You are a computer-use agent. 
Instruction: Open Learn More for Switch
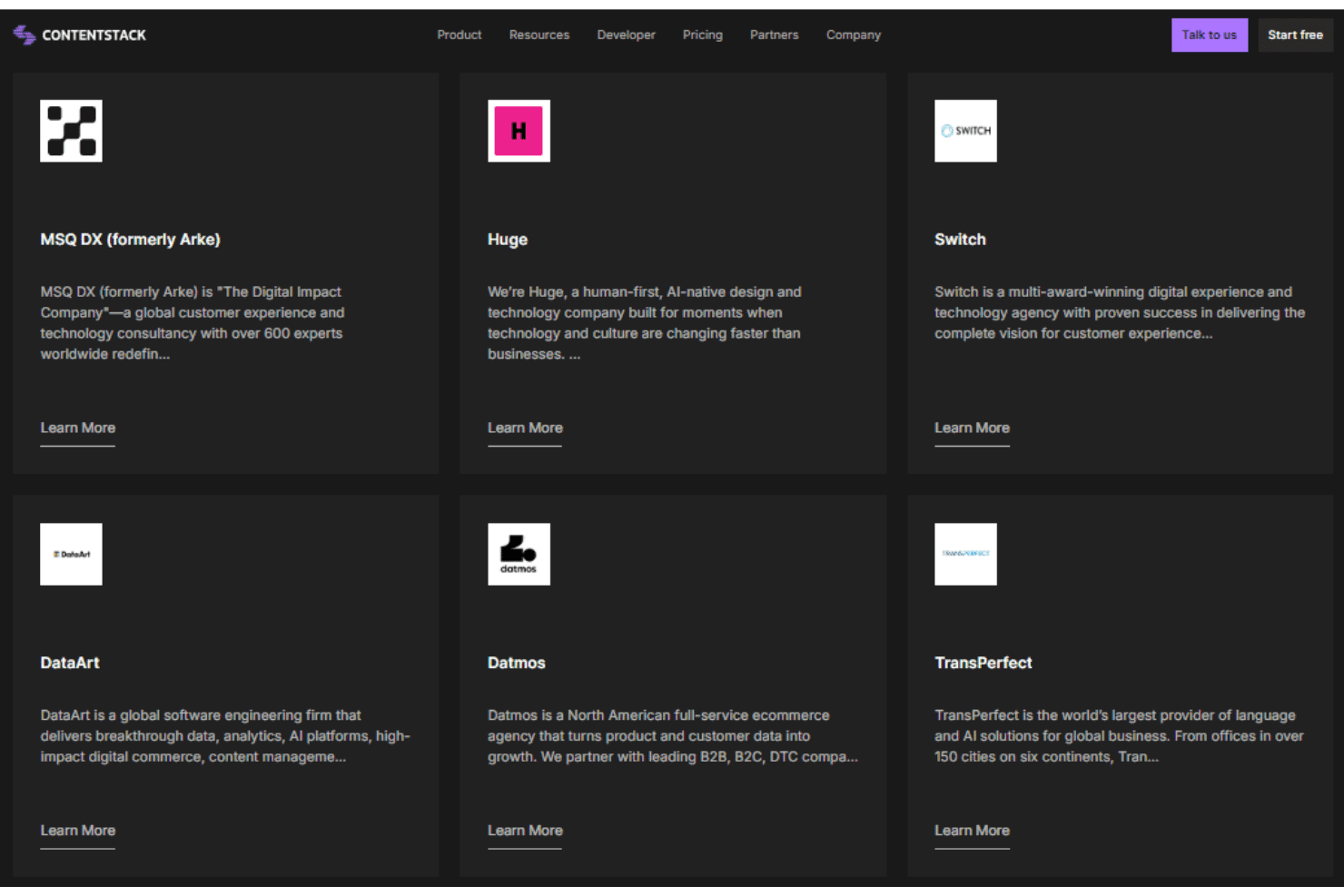tap(972, 428)
